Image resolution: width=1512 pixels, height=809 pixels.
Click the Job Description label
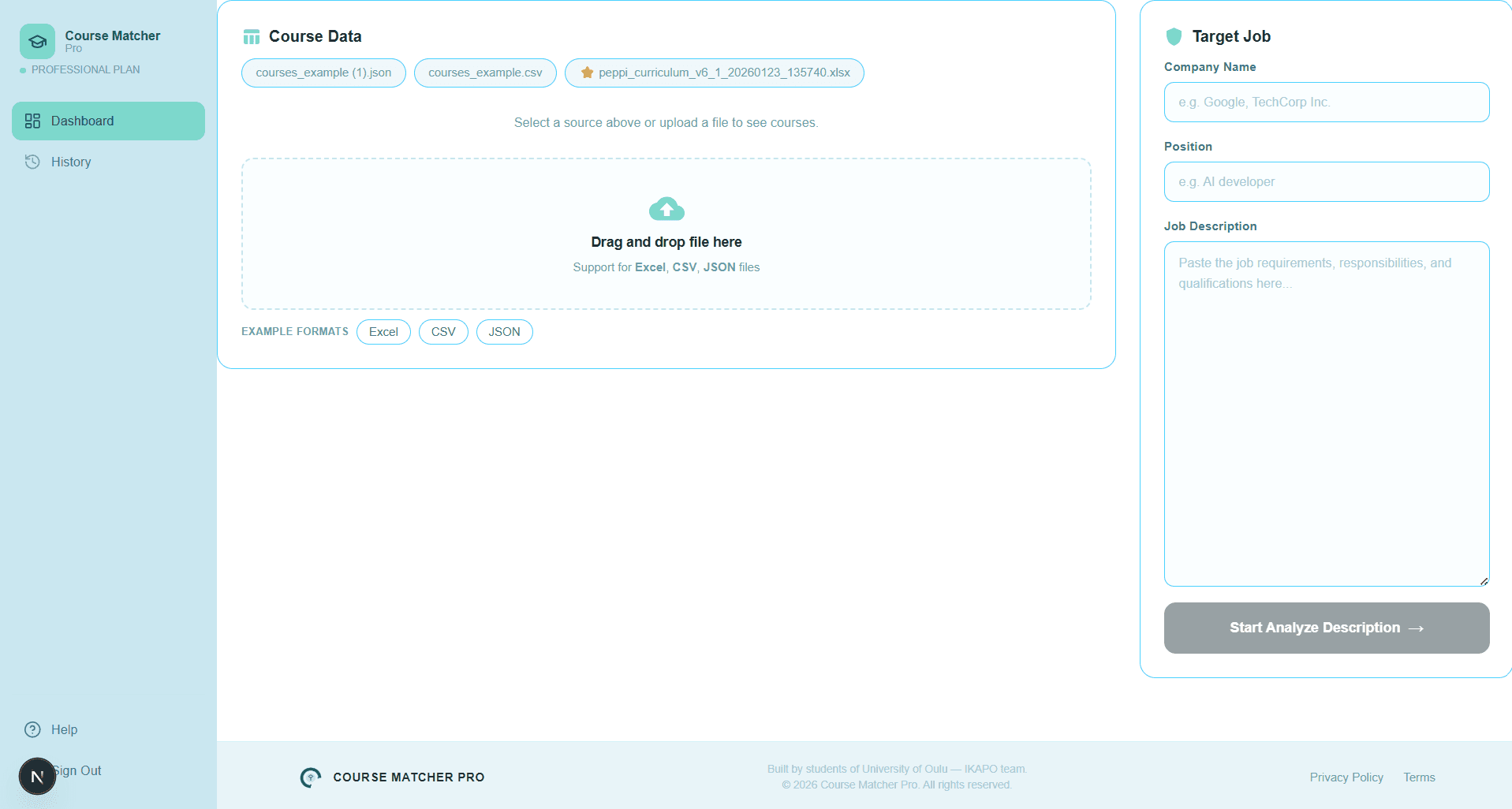1211,226
